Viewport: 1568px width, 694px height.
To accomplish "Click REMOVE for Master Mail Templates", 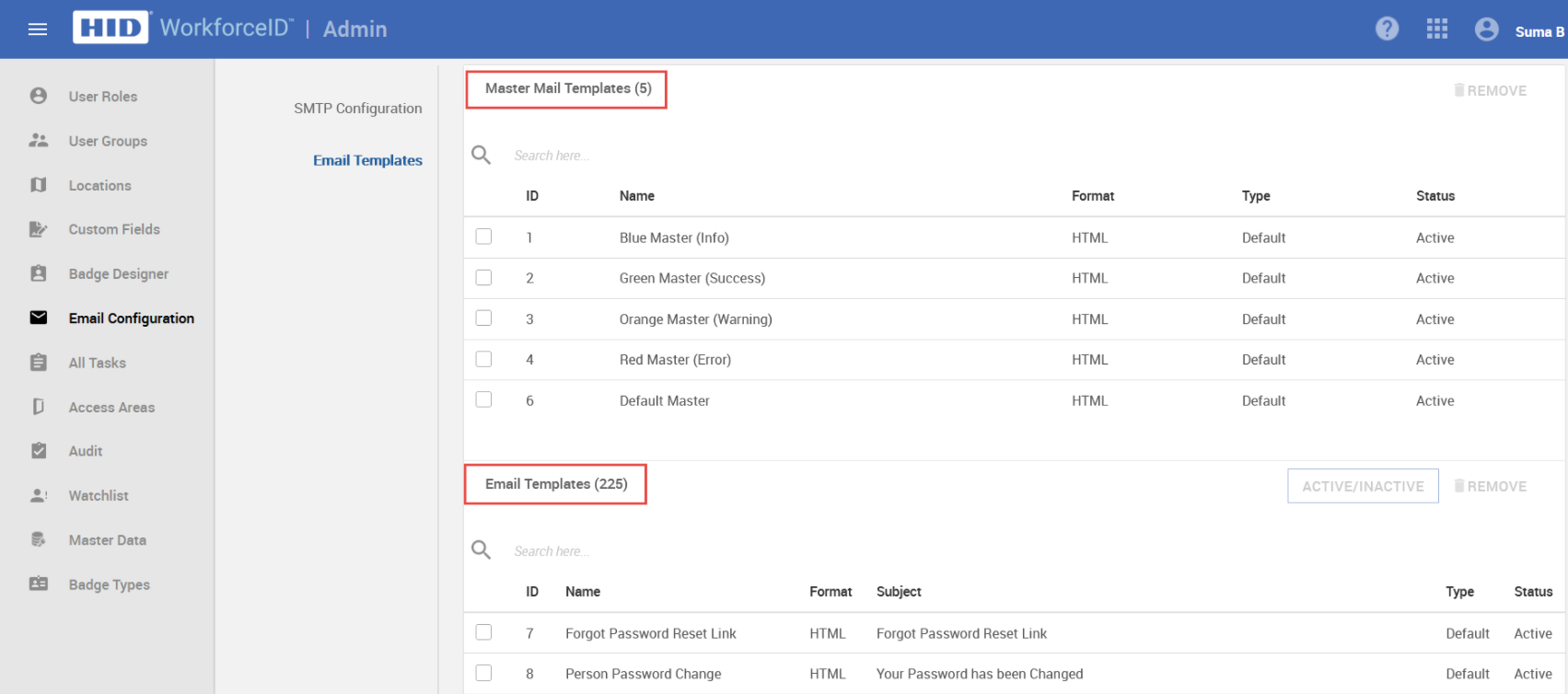I will pos(1491,90).
